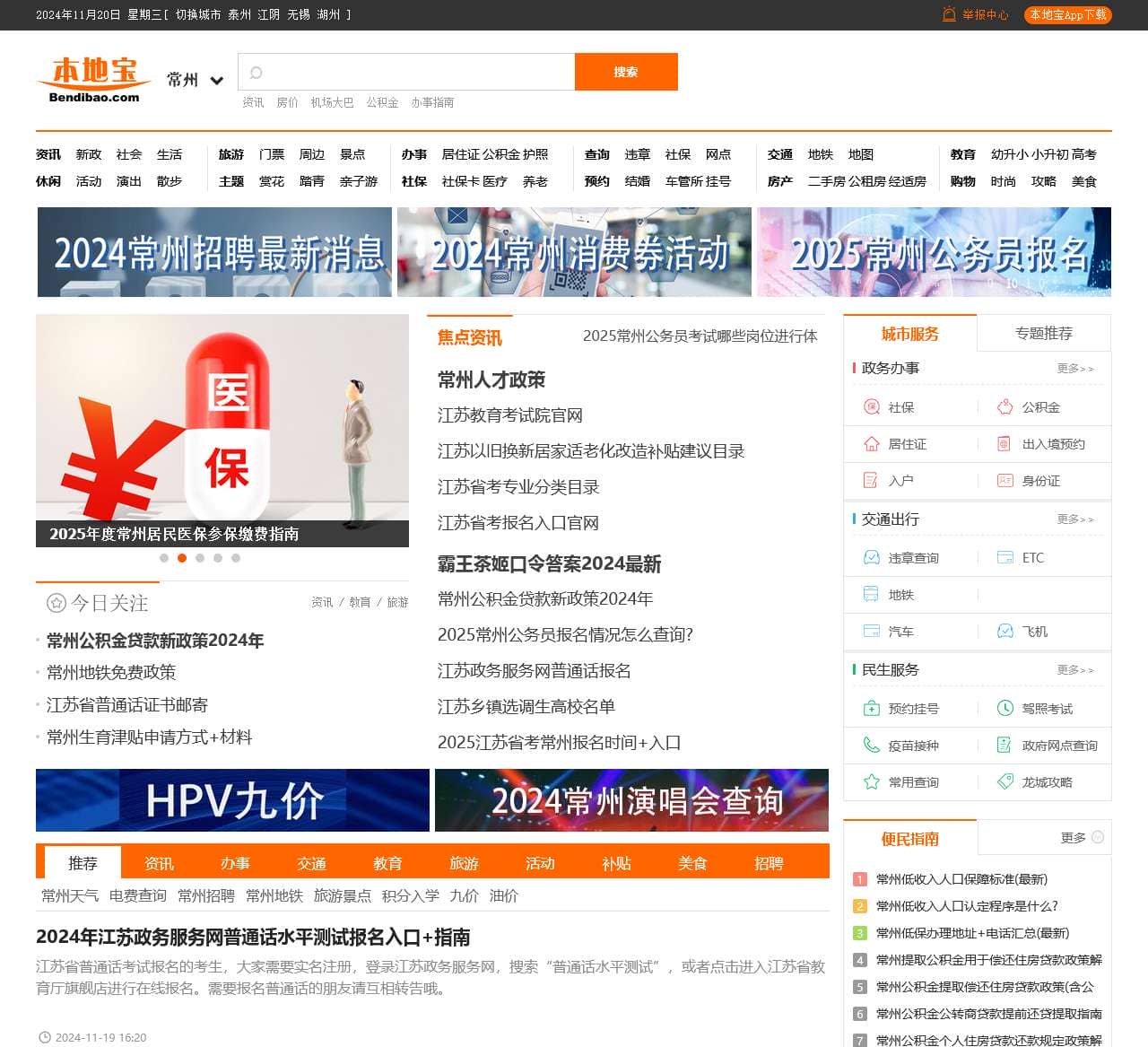The image size is (1148, 1047).
Task: Switch to the 专题推荐 tab
Action: (1043, 332)
